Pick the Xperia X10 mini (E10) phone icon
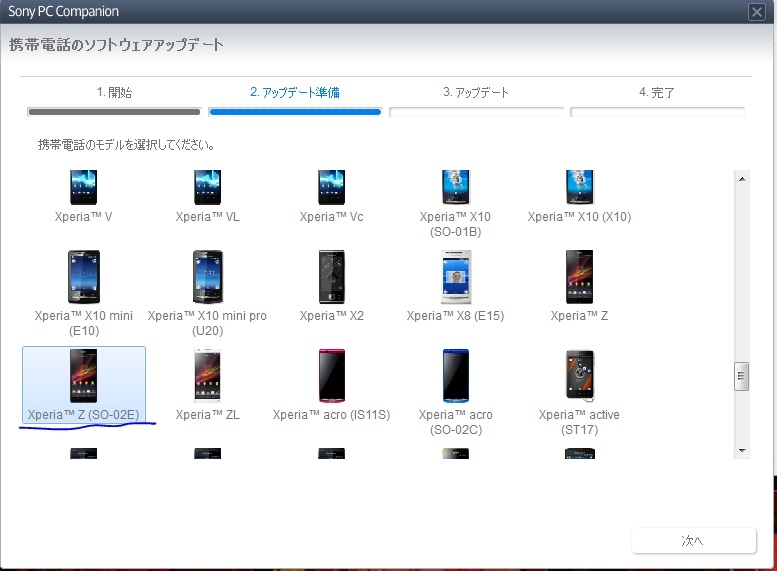The width and height of the screenshot is (777, 571). pyautogui.click(x=83, y=277)
